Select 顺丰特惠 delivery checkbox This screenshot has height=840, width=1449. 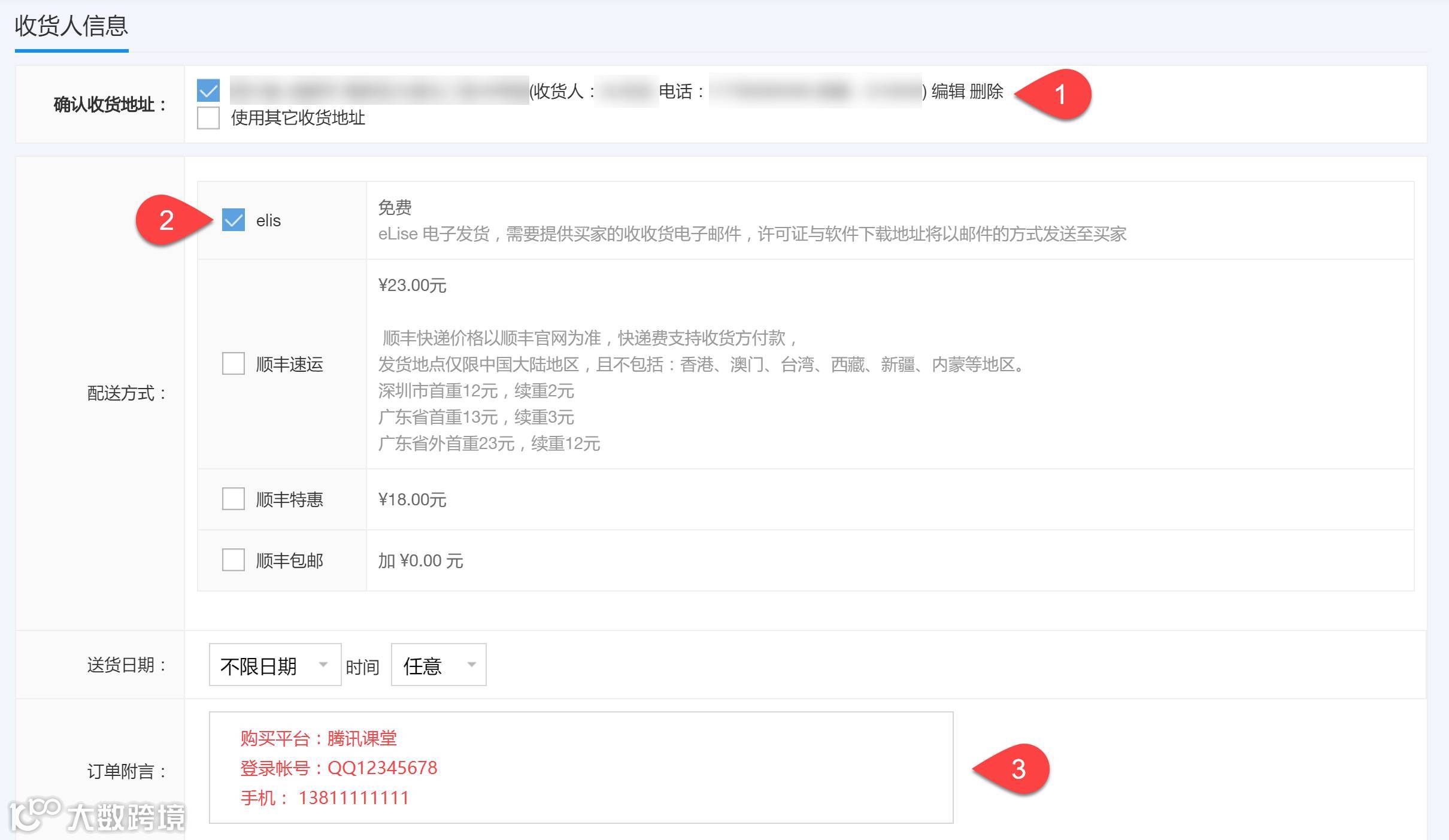tap(234, 499)
